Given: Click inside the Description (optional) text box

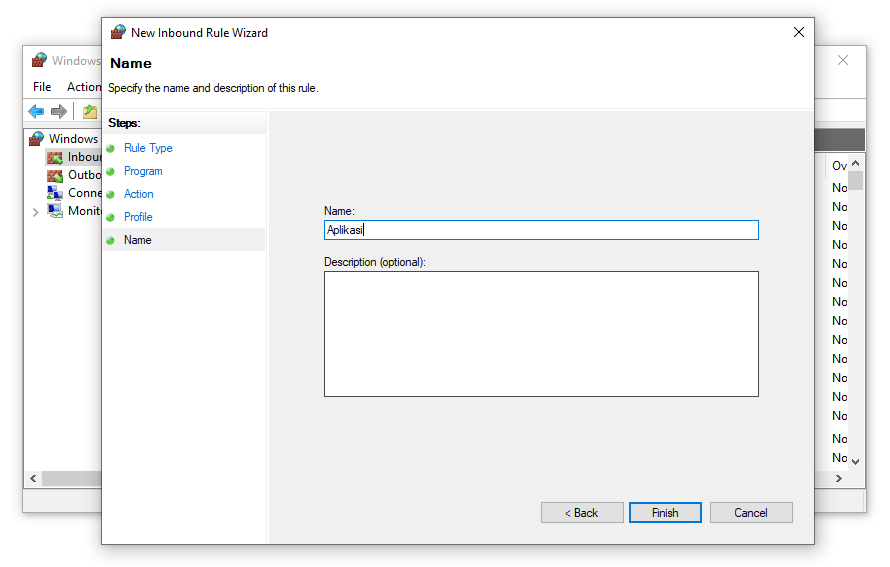Looking at the screenshot, I should [541, 334].
